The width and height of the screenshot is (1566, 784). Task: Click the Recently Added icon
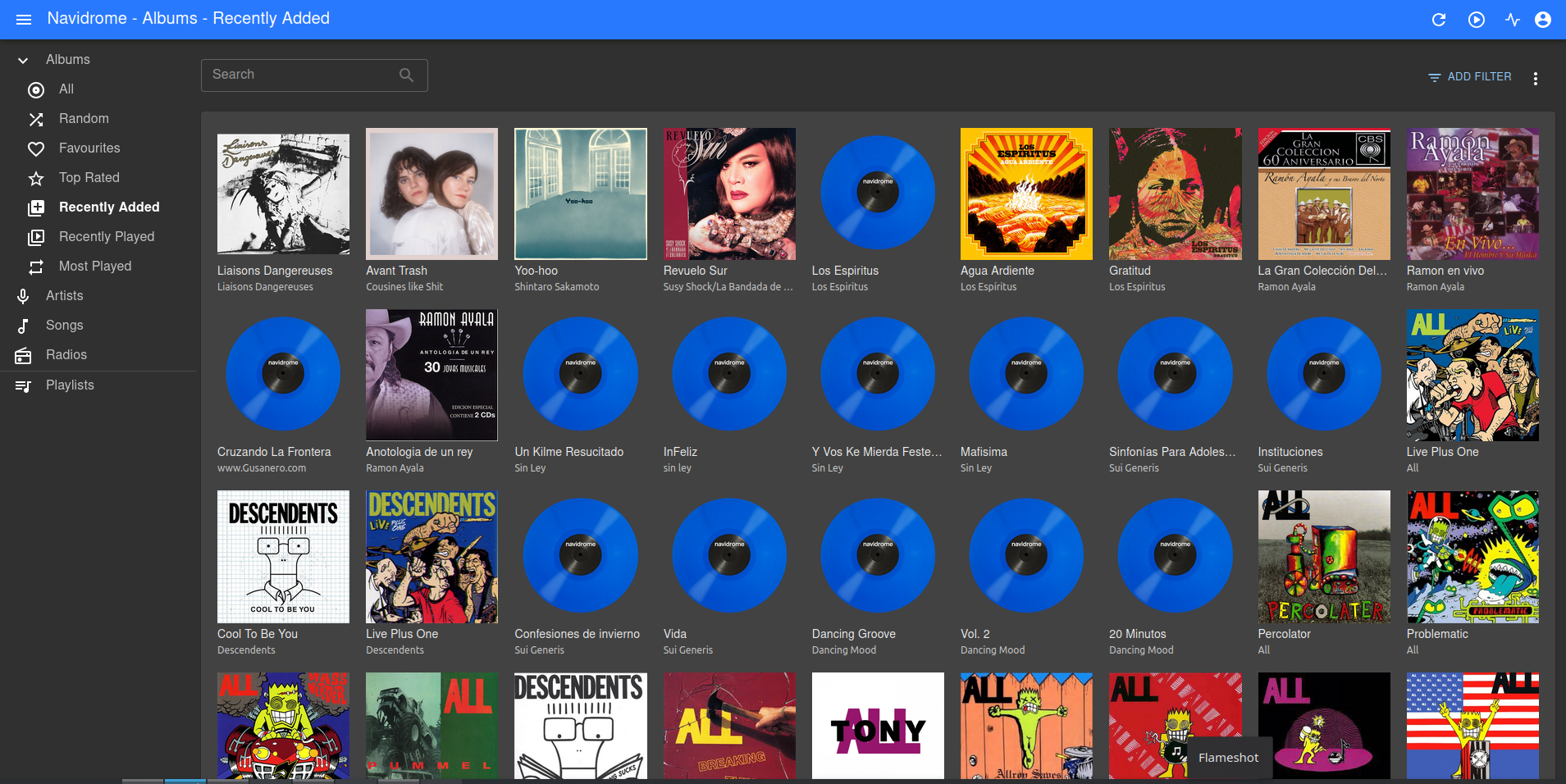(36, 207)
